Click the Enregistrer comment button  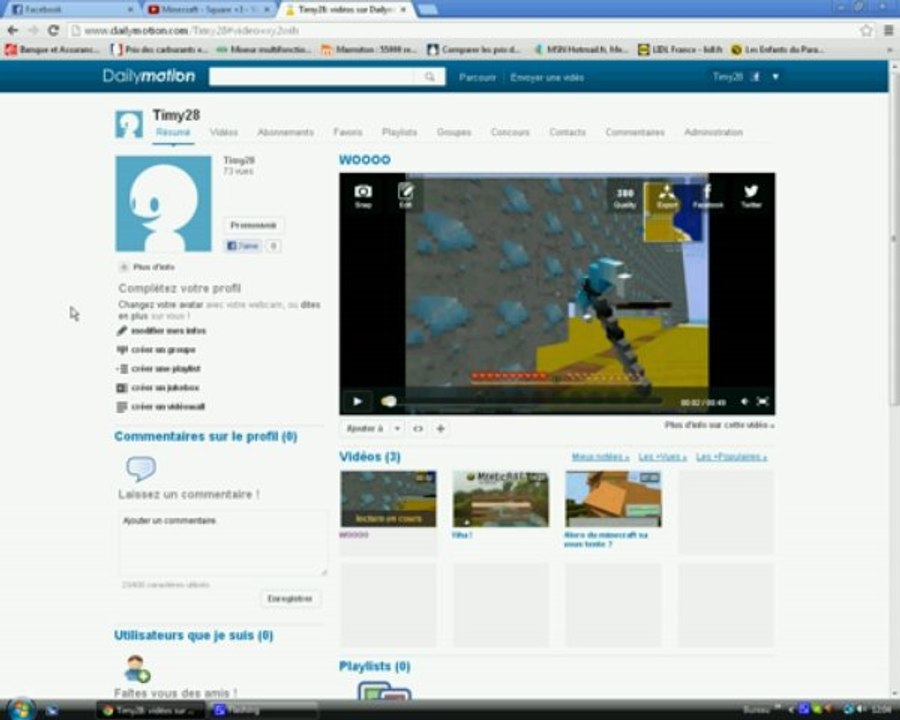click(x=290, y=598)
